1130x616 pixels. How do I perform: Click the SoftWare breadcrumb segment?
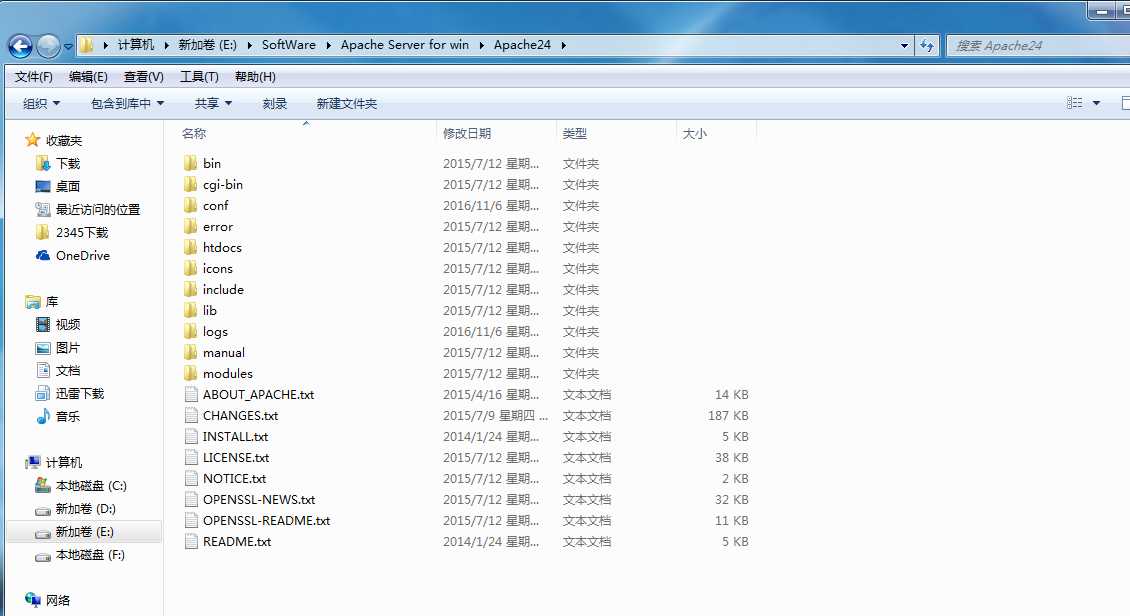(288, 45)
